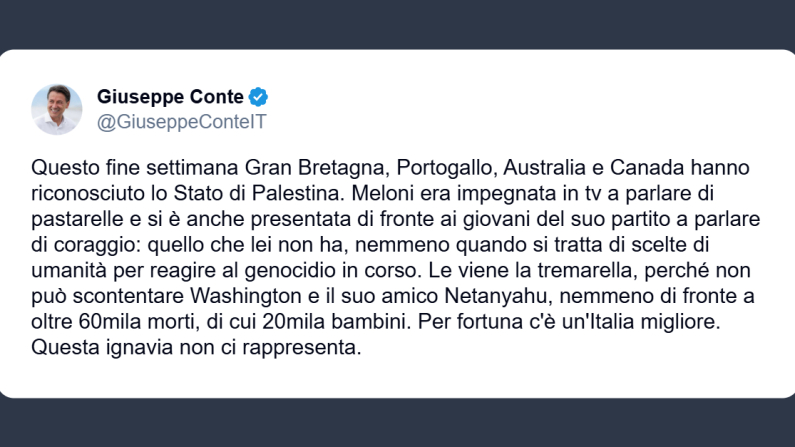795x447 pixels.
Task: Open the @GiuseppeConteIT handle
Action: tap(181, 122)
